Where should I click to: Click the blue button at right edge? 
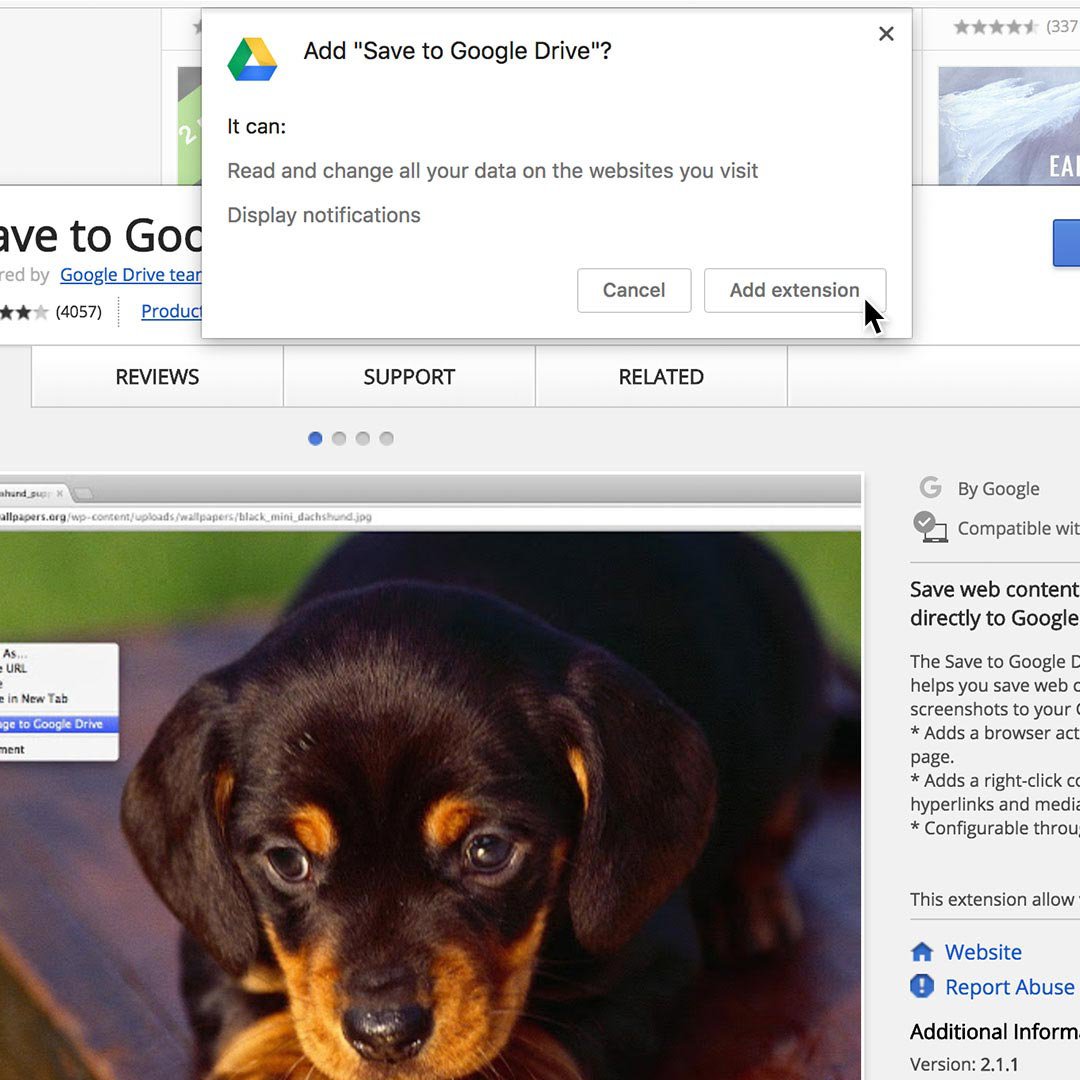(1066, 242)
